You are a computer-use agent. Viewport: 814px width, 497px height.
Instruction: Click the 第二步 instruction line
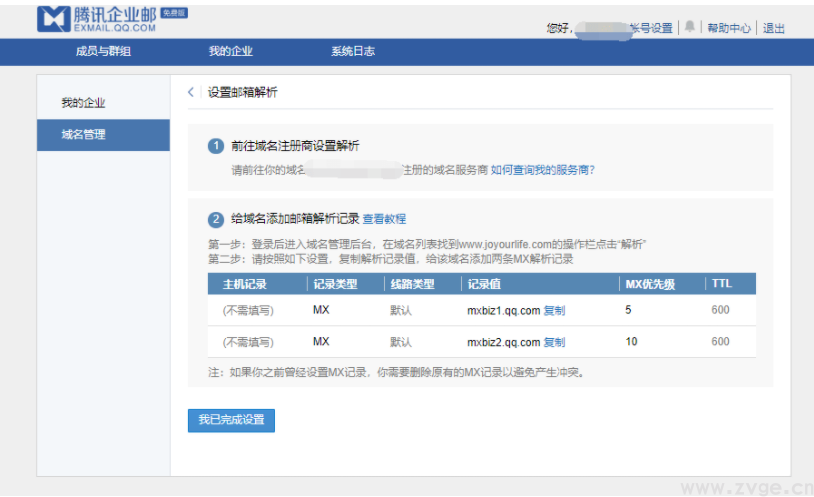(x=390, y=259)
